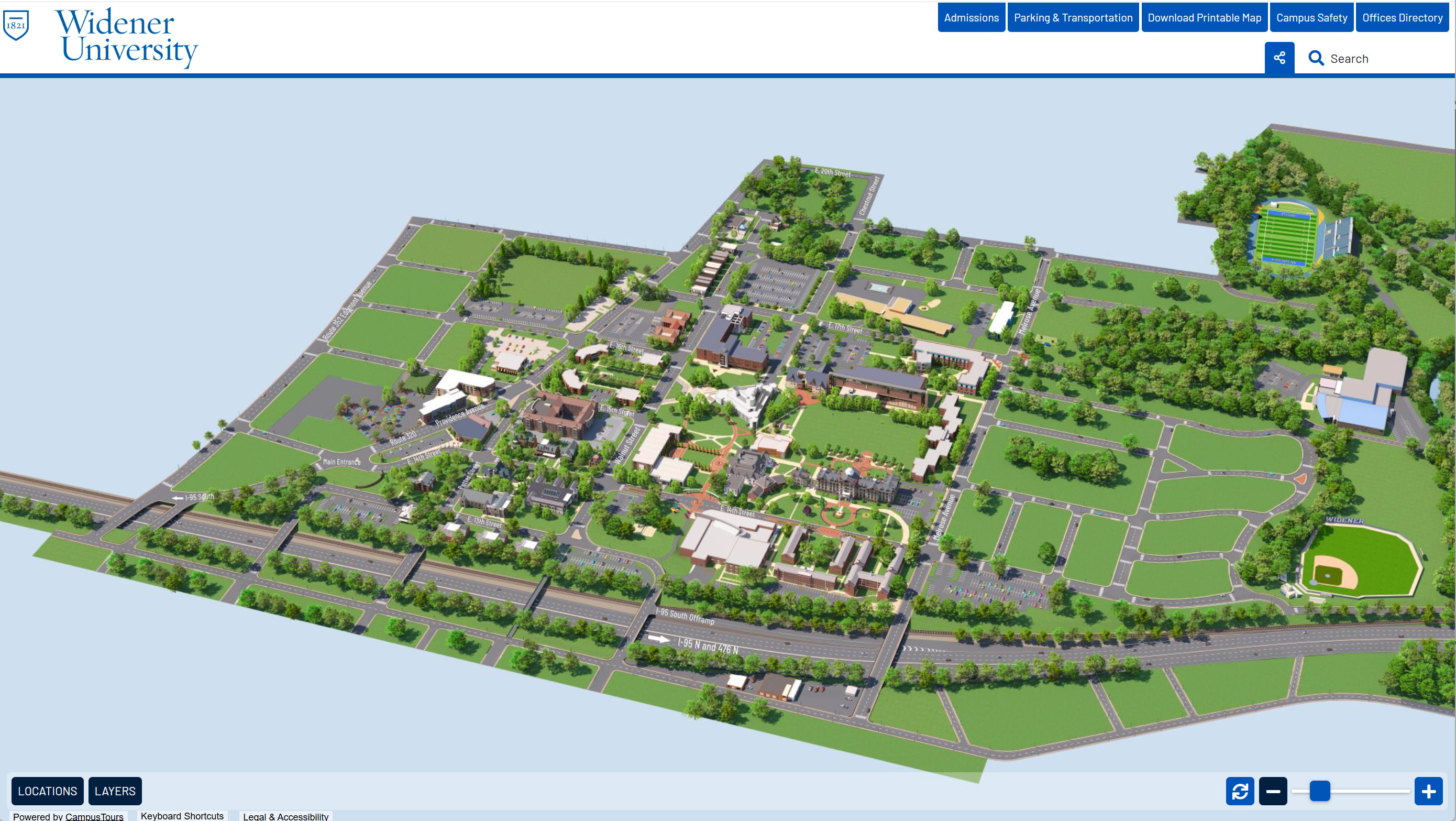1456x821 pixels.
Task: Open the Admissions page
Action: coord(971,17)
